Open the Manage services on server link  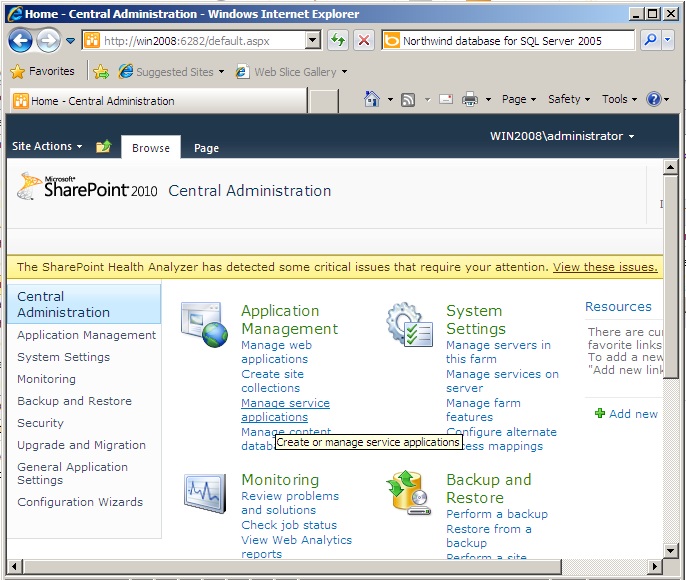click(x=502, y=381)
